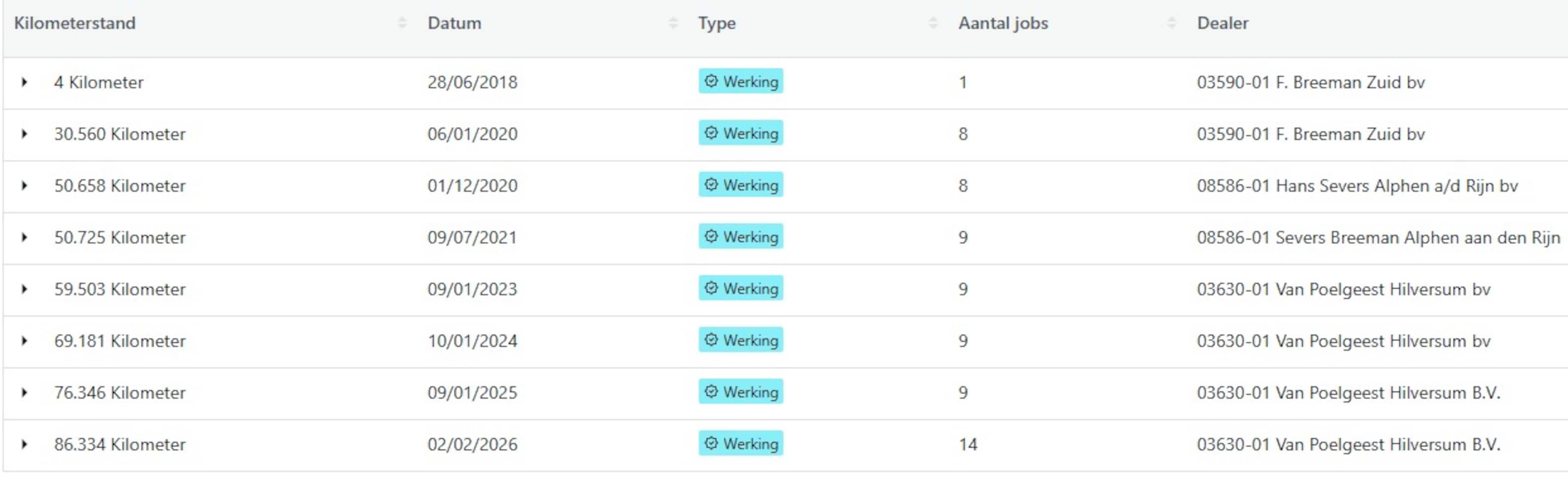Image resolution: width=1568 pixels, height=477 pixels.
Task: Click the Dealer column header
Action: (1222, 23)
